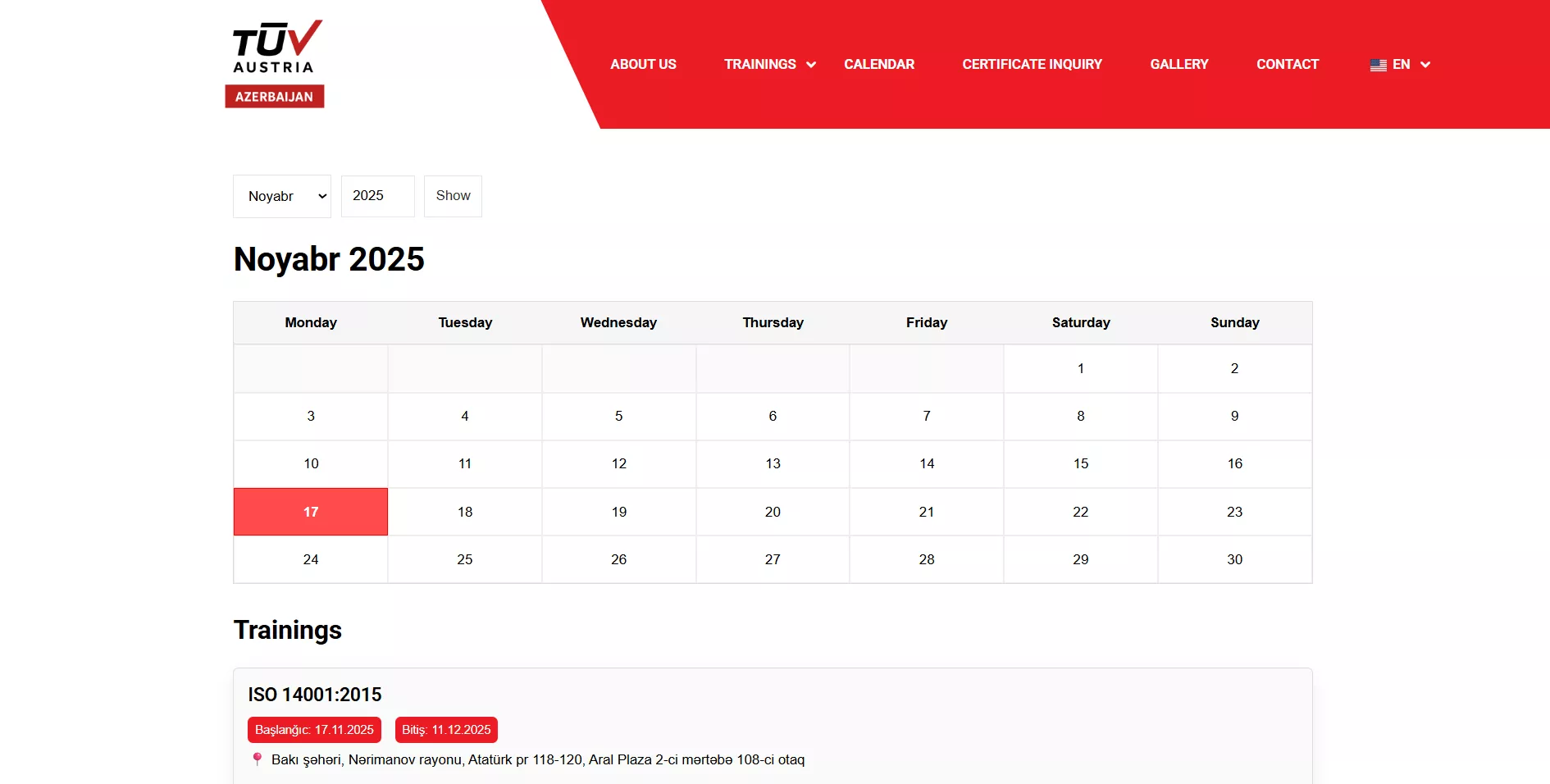Open the ABOUT US page
The image size is (1550, 784).
click(x=643, y=64)
